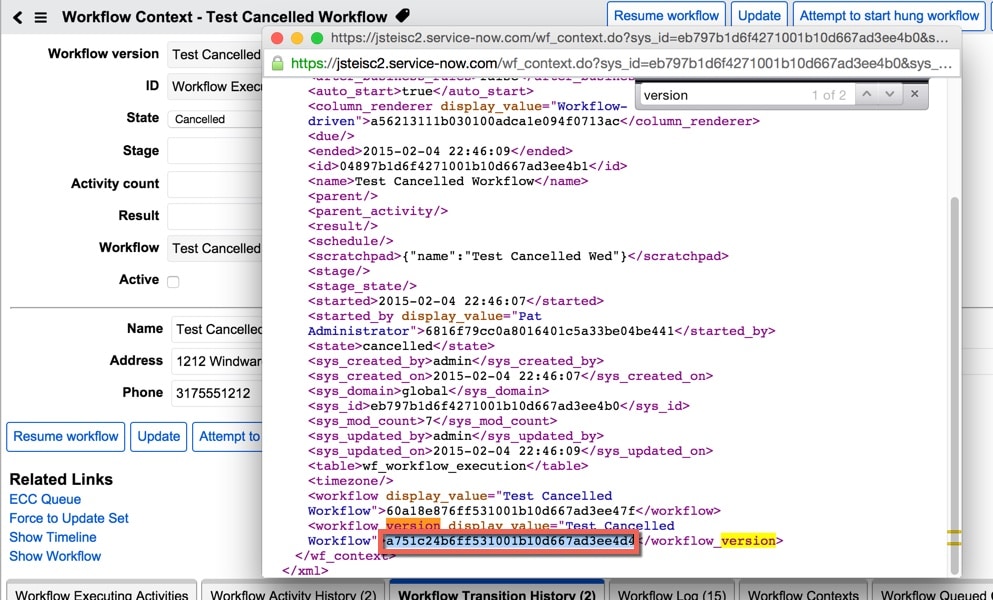Open the Show Timeline related link
The width and height of the screenshot is (993, 600).
point(52,537)
